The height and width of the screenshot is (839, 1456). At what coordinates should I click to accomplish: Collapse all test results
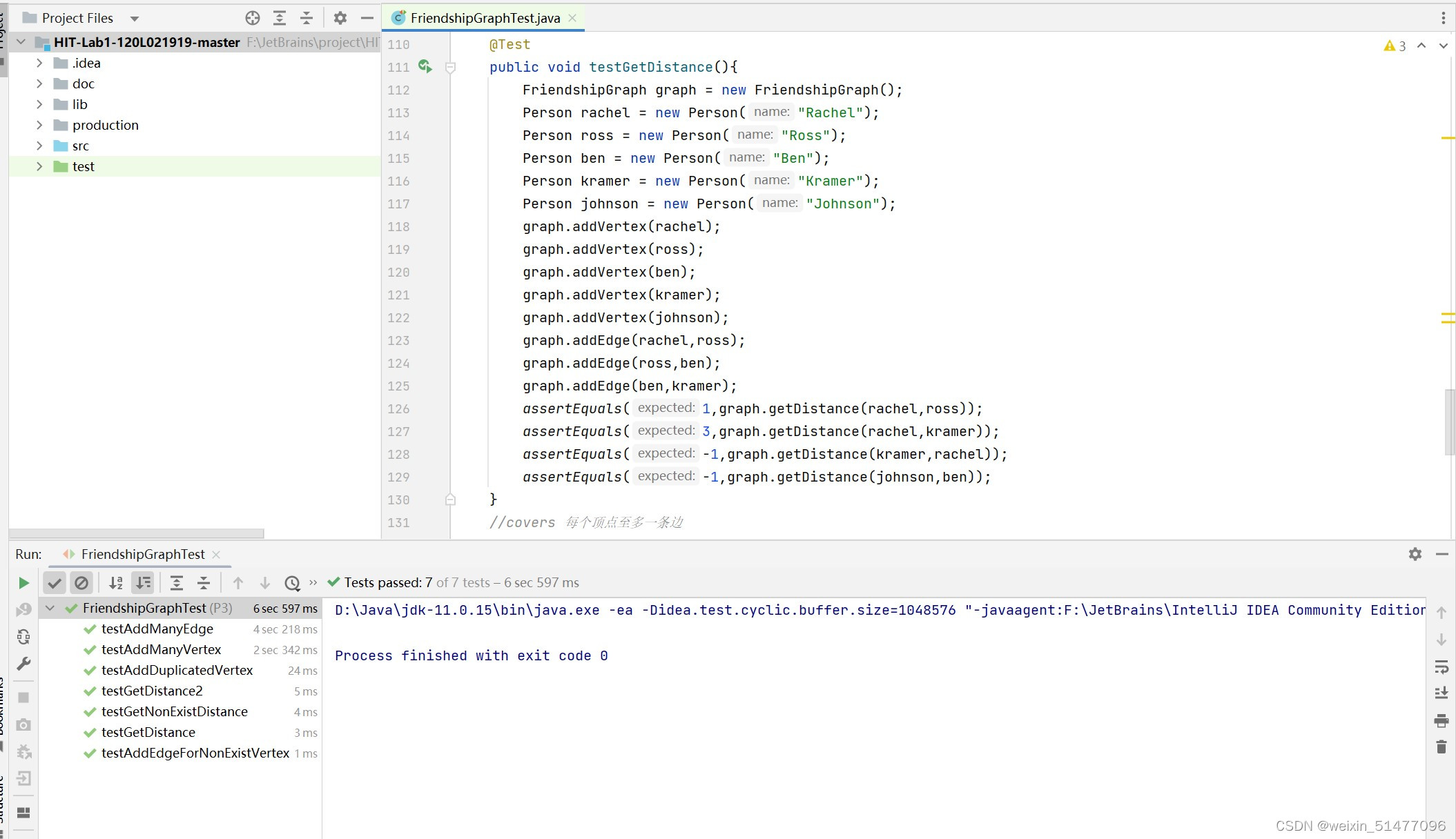[204, 583]
